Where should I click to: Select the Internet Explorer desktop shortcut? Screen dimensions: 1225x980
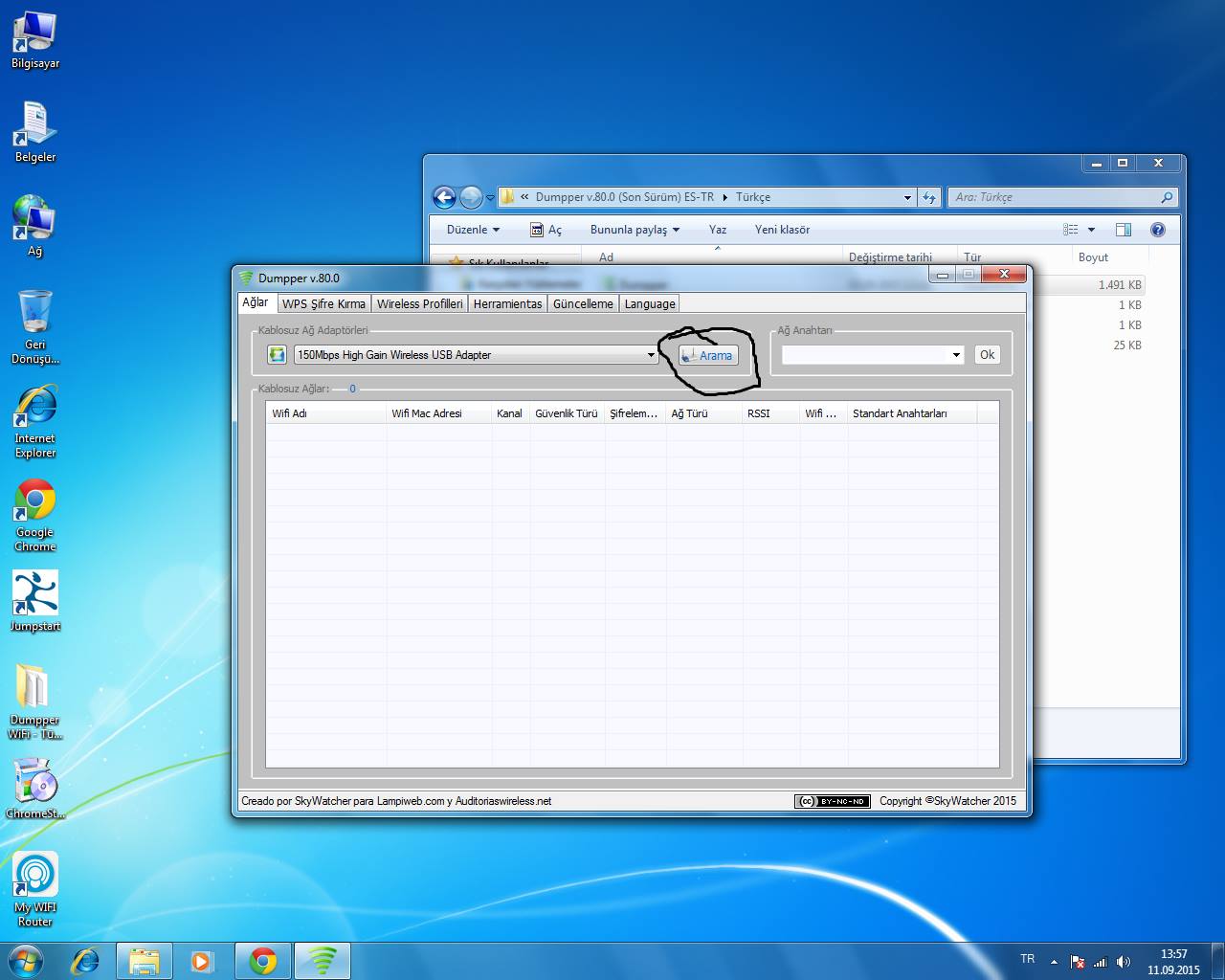[35, 422]
